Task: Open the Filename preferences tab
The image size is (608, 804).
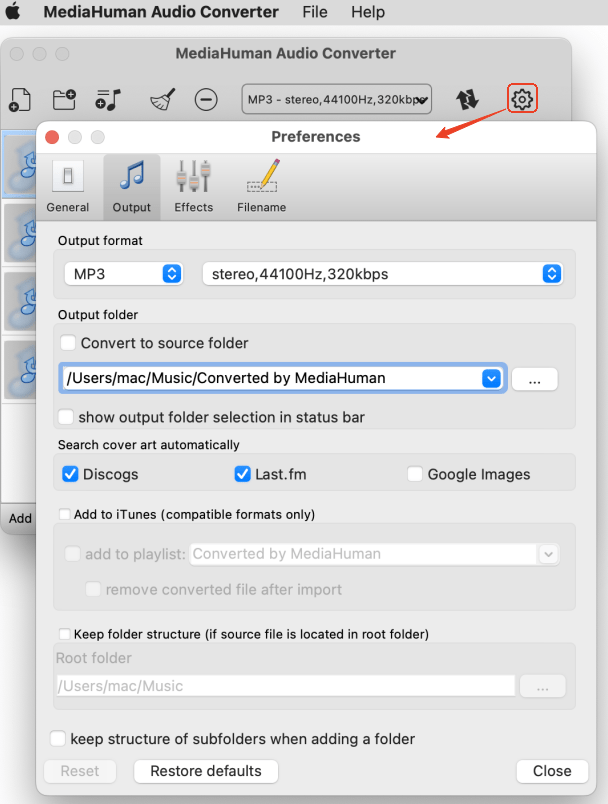Action: [x=261, y=187]
